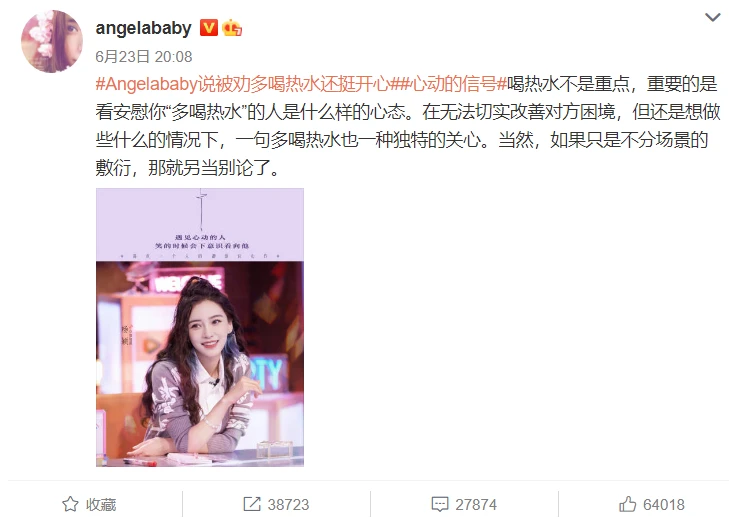Expand the post options chevron menu

pyautogui.click(x=713, y=17)
